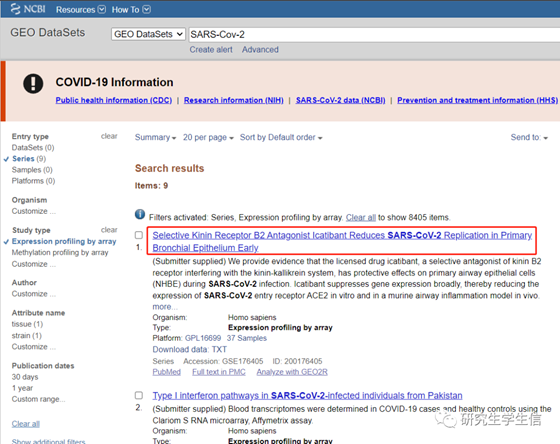Screen dimensions: 560x444
Task: Expand the more... link in result 1
Action: coord(165,307)
